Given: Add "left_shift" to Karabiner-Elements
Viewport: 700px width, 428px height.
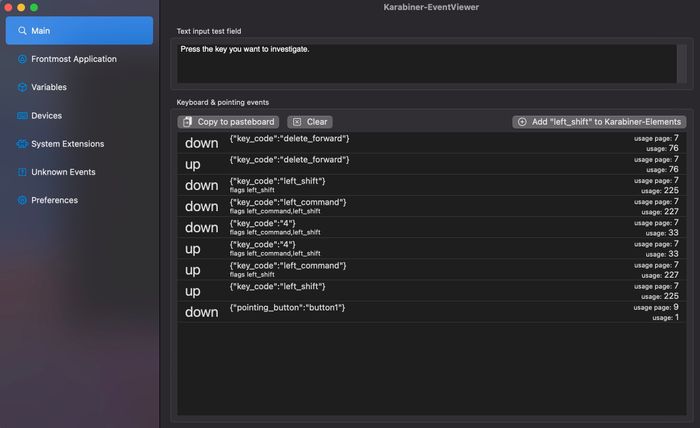Looking at the screenshot, I should [x=599, y=122].
